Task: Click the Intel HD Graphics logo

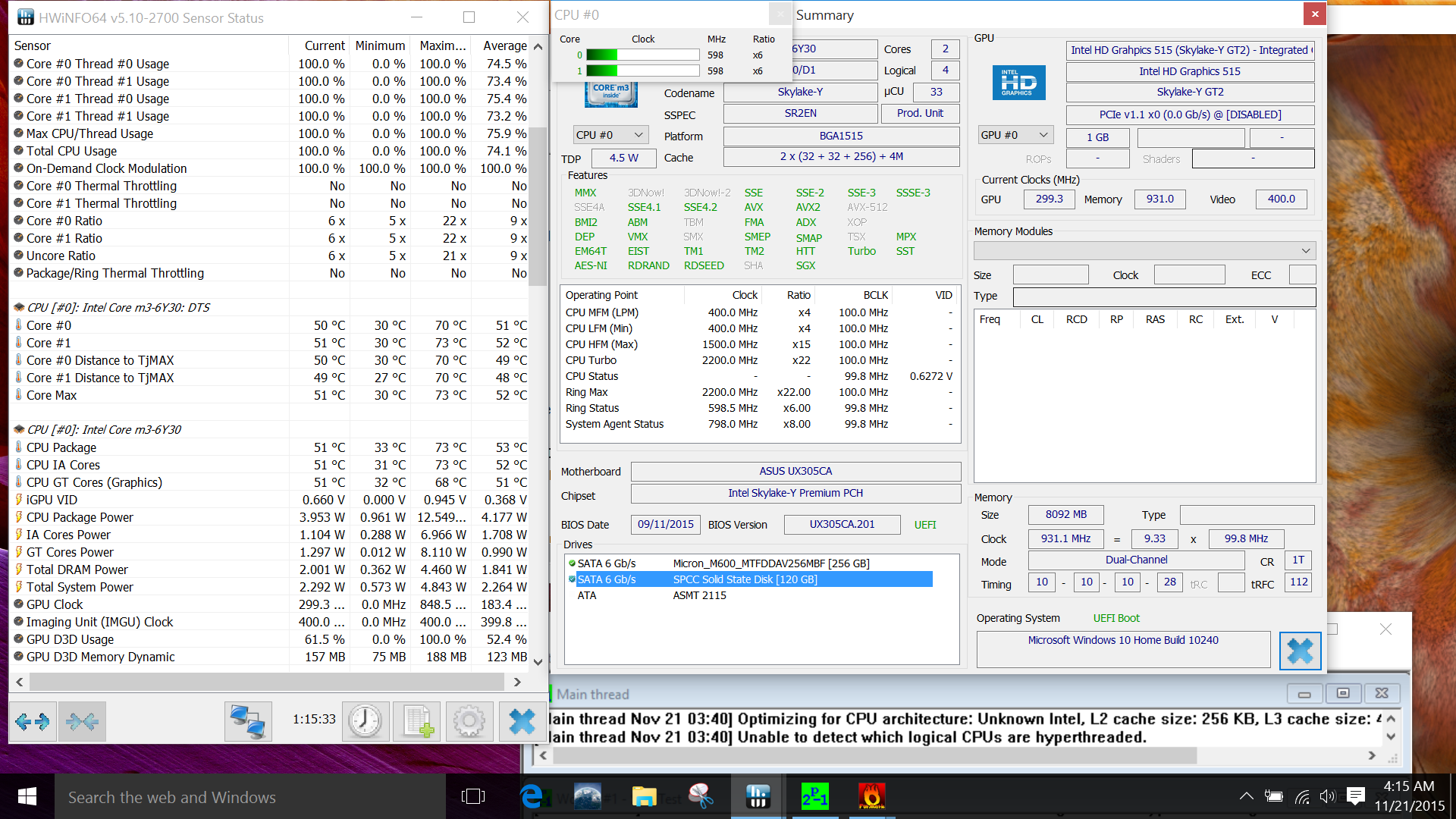Action: (x=1018, y=83)
